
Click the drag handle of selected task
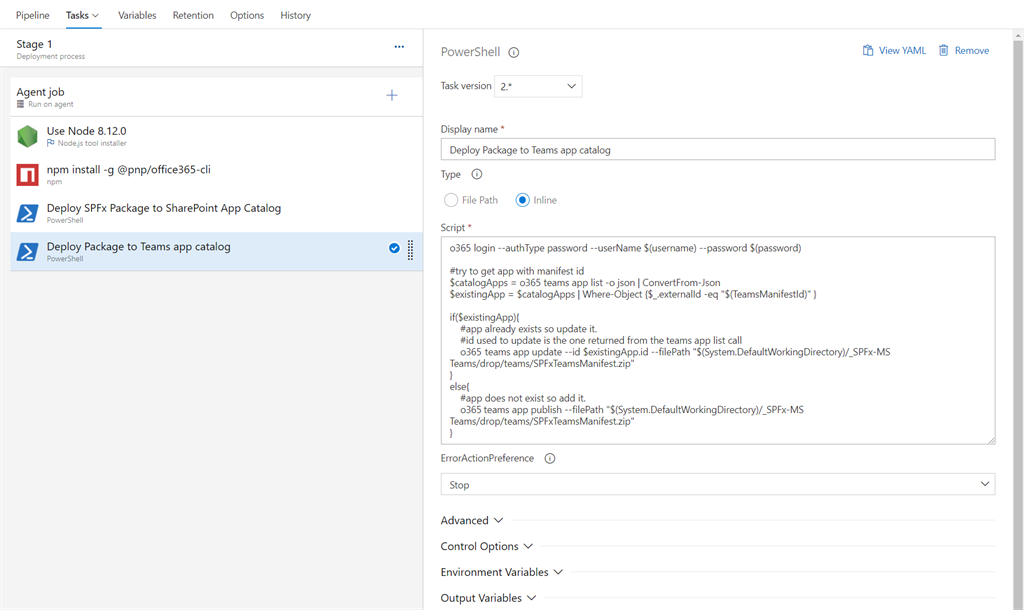click(x=410, y=249)
